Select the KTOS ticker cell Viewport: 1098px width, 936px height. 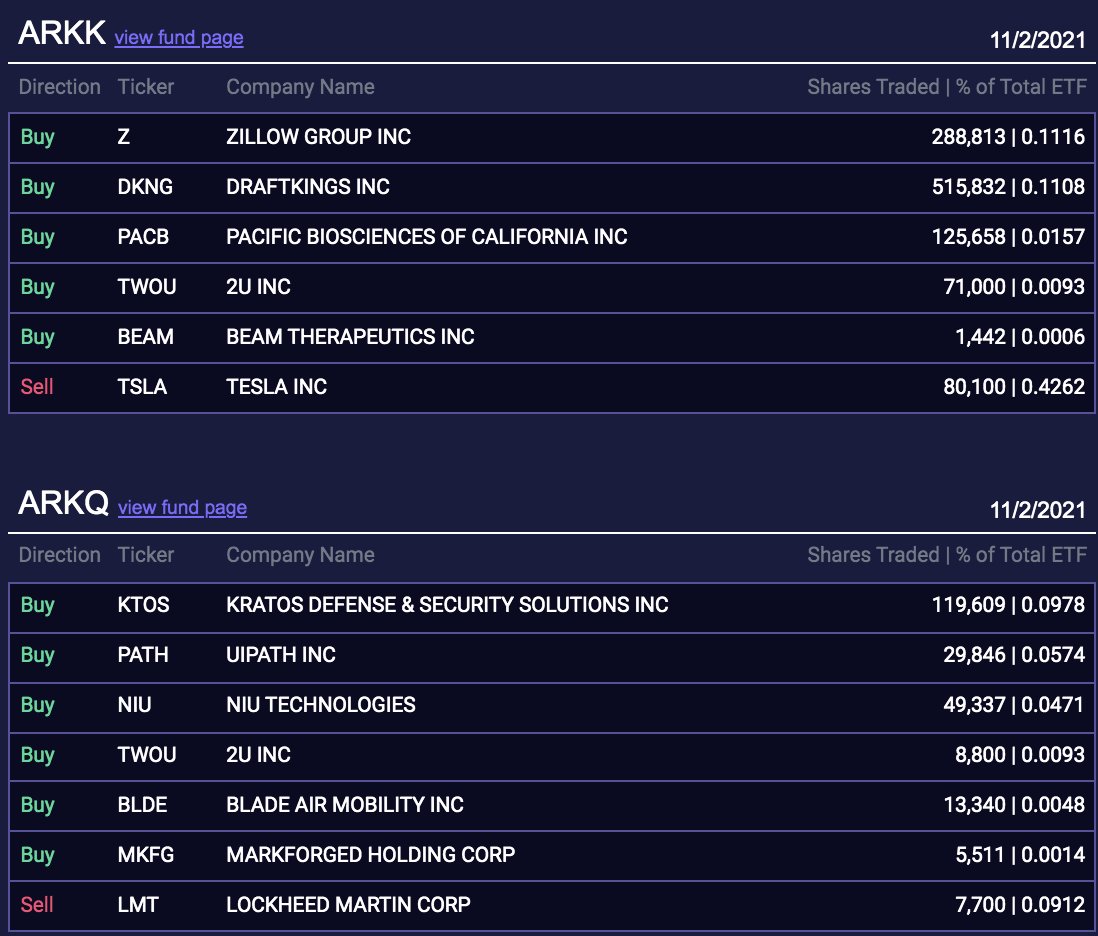click(144, 605)
